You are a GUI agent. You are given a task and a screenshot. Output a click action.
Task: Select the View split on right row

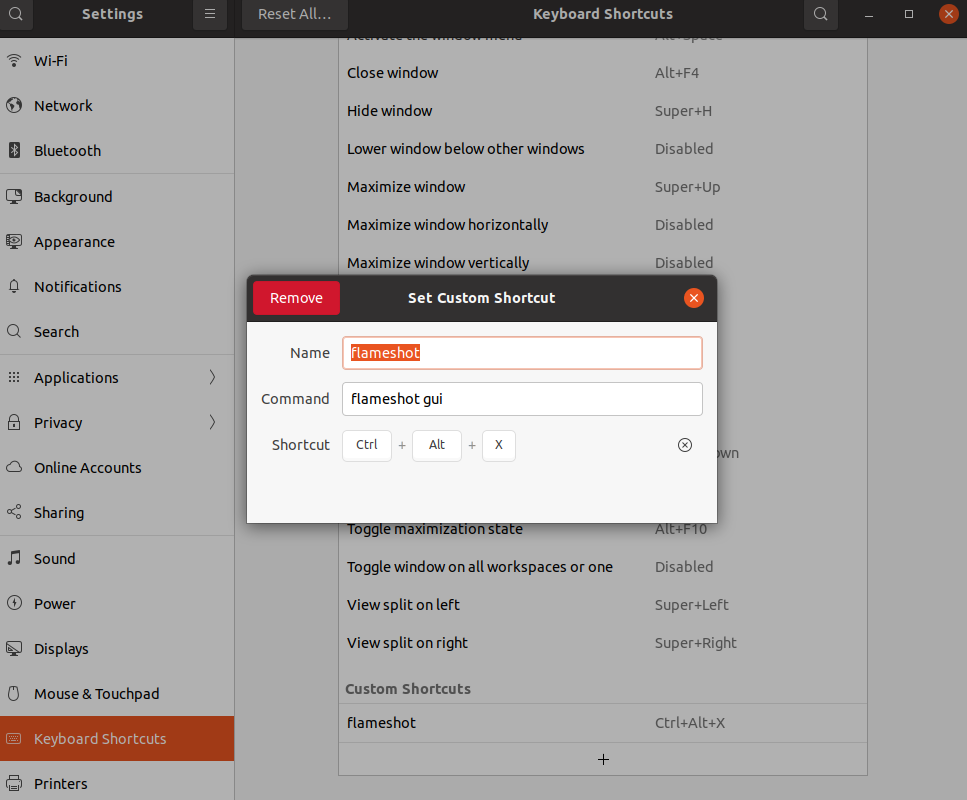coord(603,643)
